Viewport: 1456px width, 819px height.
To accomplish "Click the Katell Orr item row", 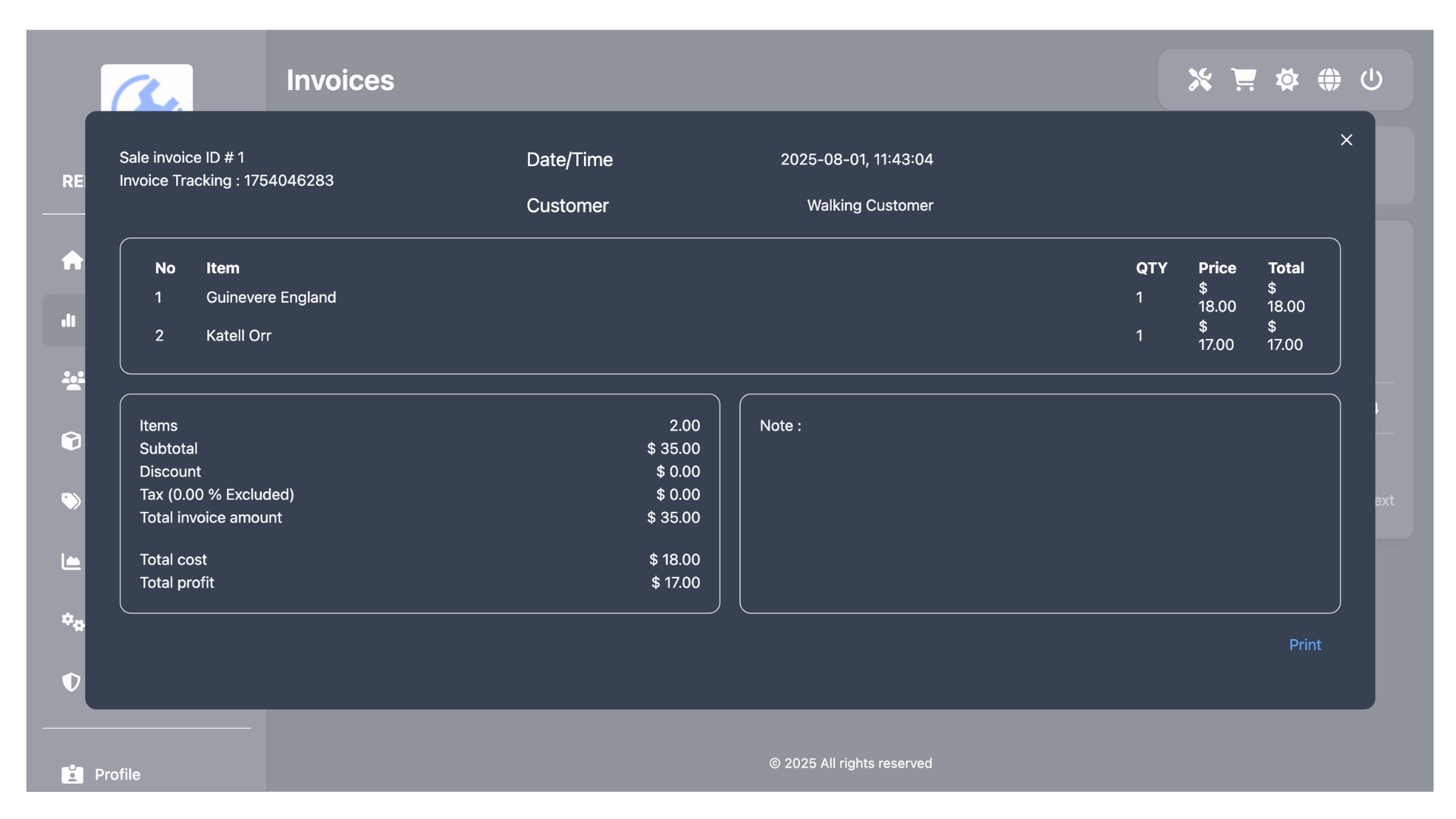I will pyautogui.click(x=239, y=335).
